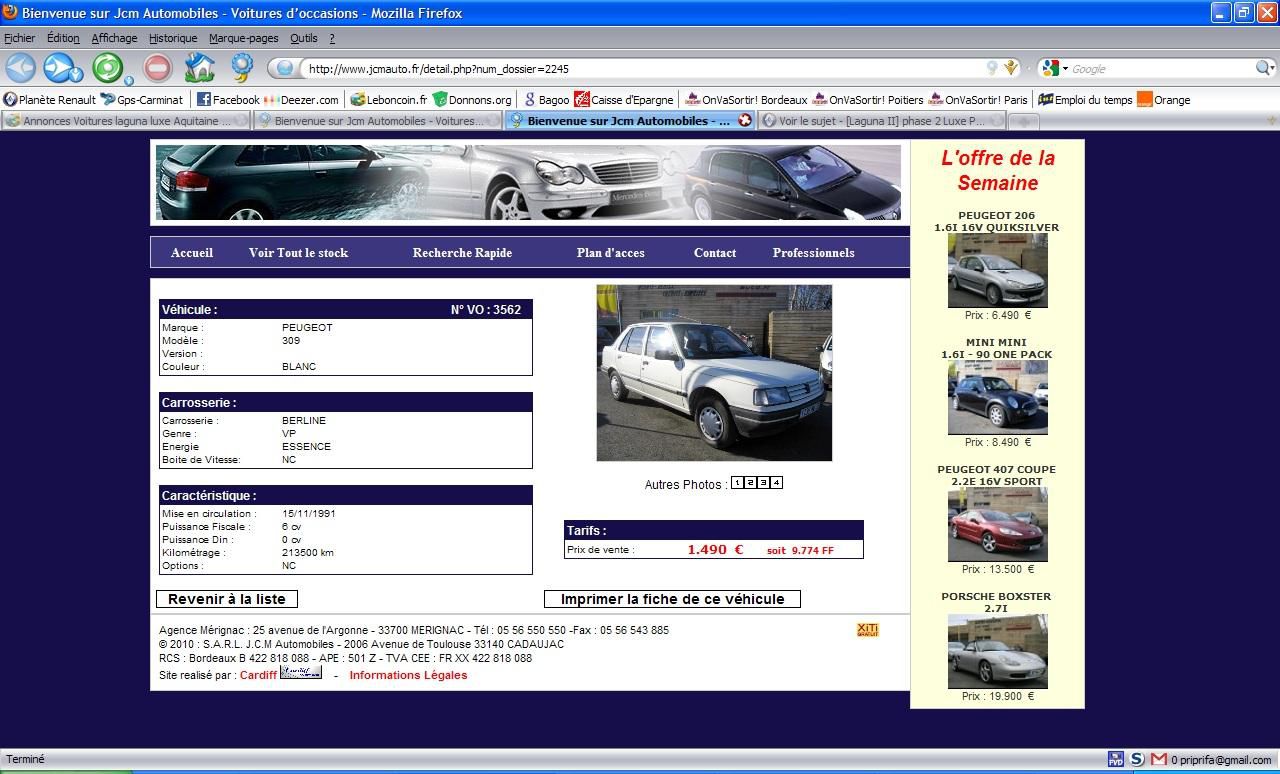Image resolution: width=1280 pixels, height=774 pixels.
Task: Open a new tab with plus button
Action: [x=1023, y=121]
